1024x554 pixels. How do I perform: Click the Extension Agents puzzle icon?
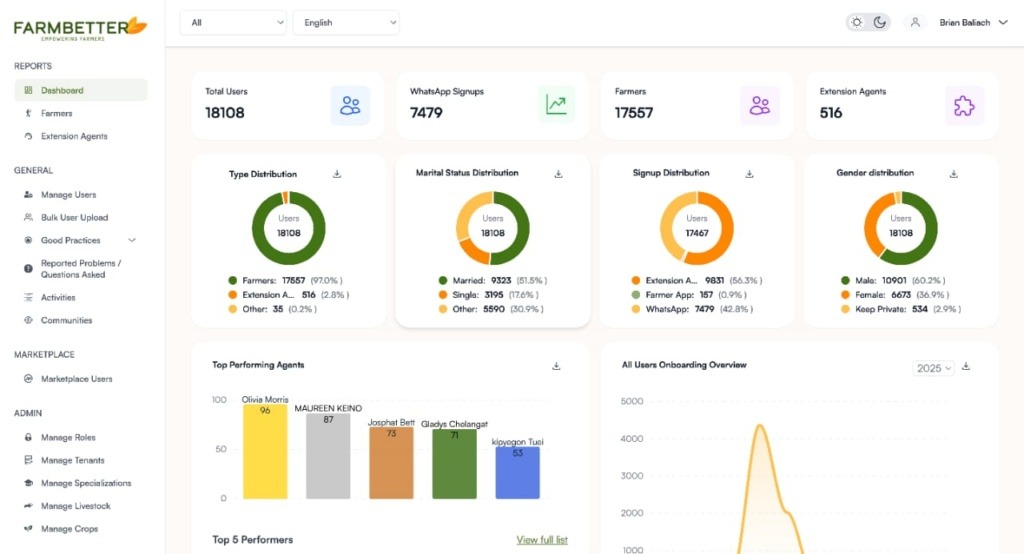pos(964,105)
